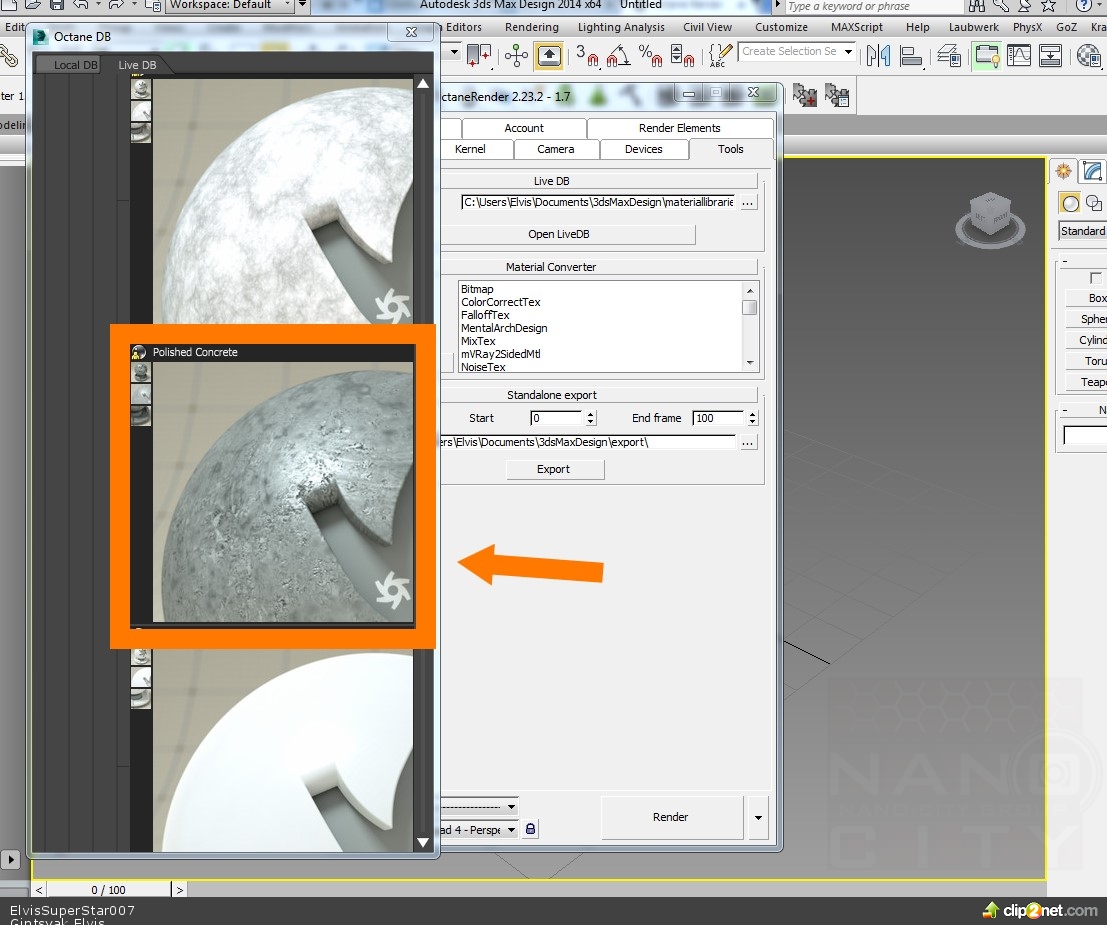The width and height of the screenshot is (1107, 925).
Task: Open edit named selection sets
Action: point(720,55)
